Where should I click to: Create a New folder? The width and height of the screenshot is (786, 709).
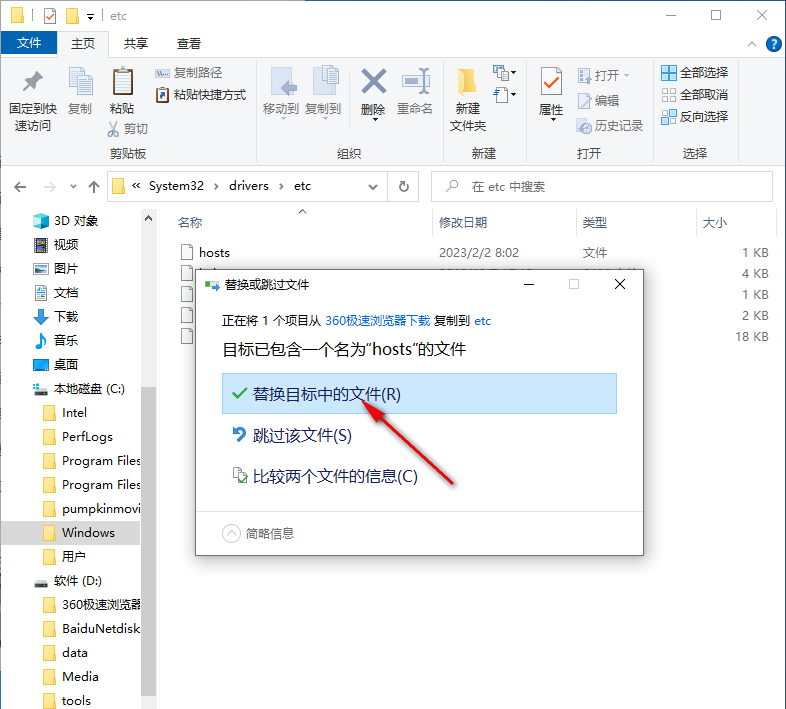pyautogui.click(x=468, y=100)
